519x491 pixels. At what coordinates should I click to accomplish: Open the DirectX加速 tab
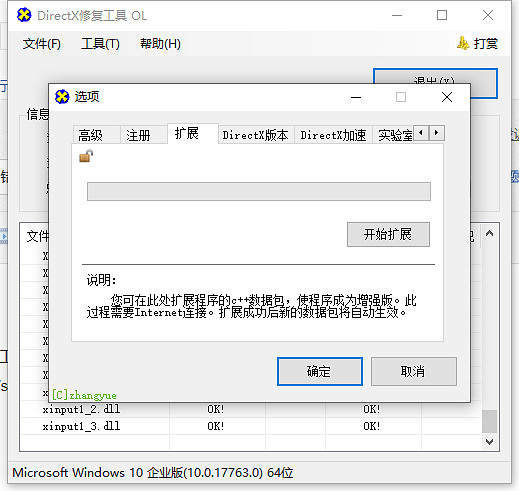333,135
